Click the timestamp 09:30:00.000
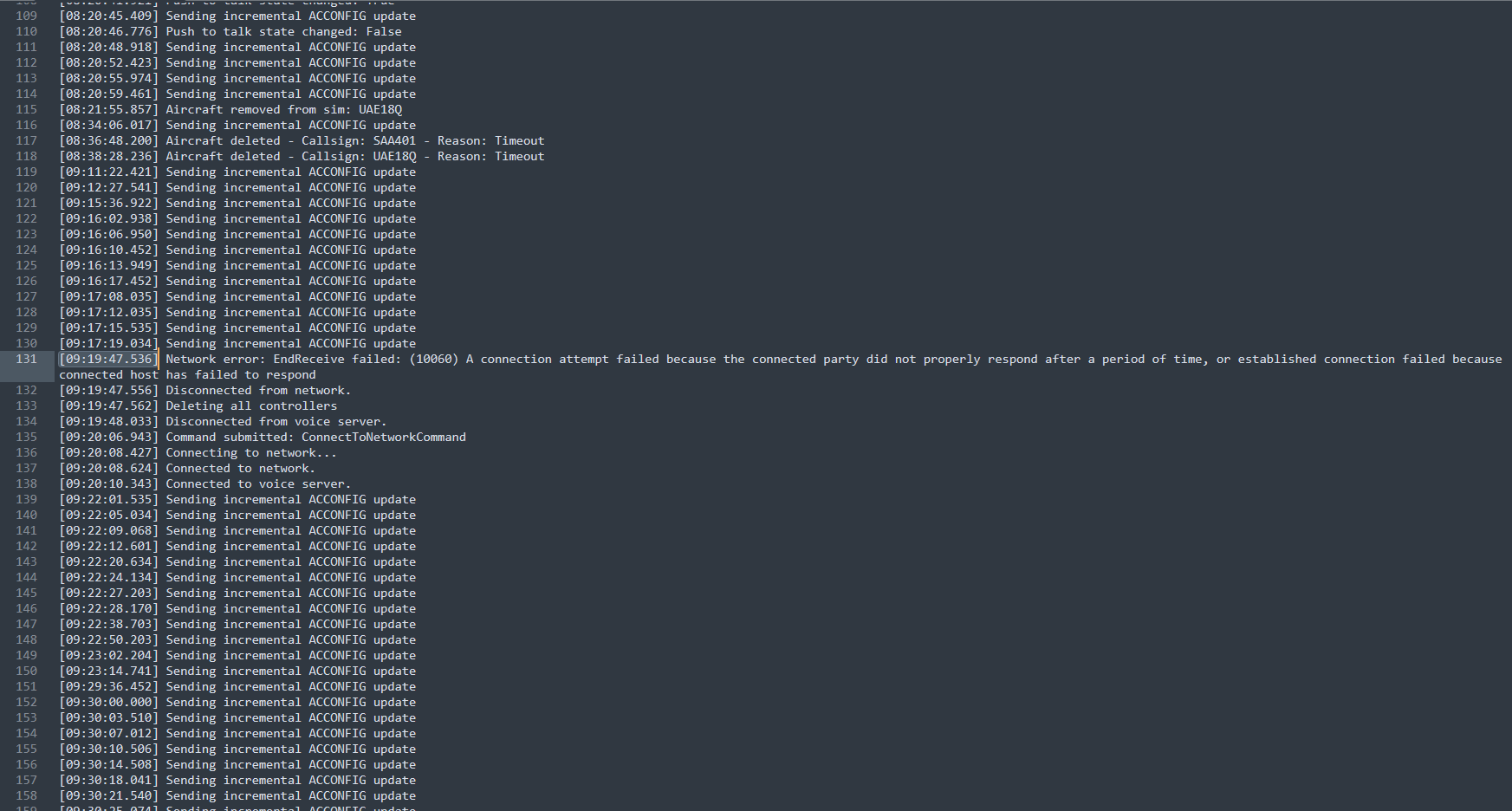This screenshot has width=1512, height=811. tap(108, 702)
